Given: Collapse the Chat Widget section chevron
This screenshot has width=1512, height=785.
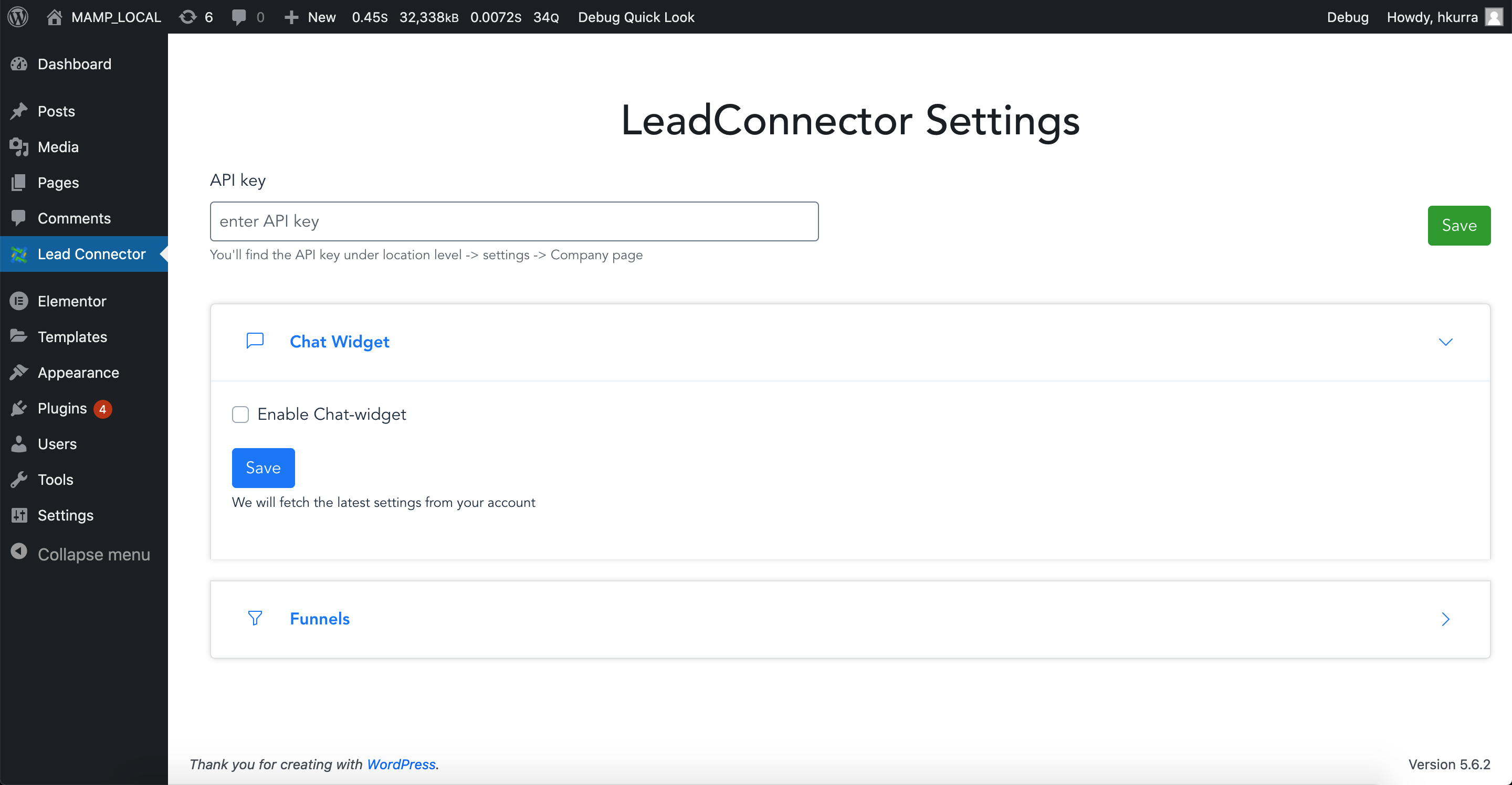Looking at the screenshot, I should click(x=1446, y=342).
